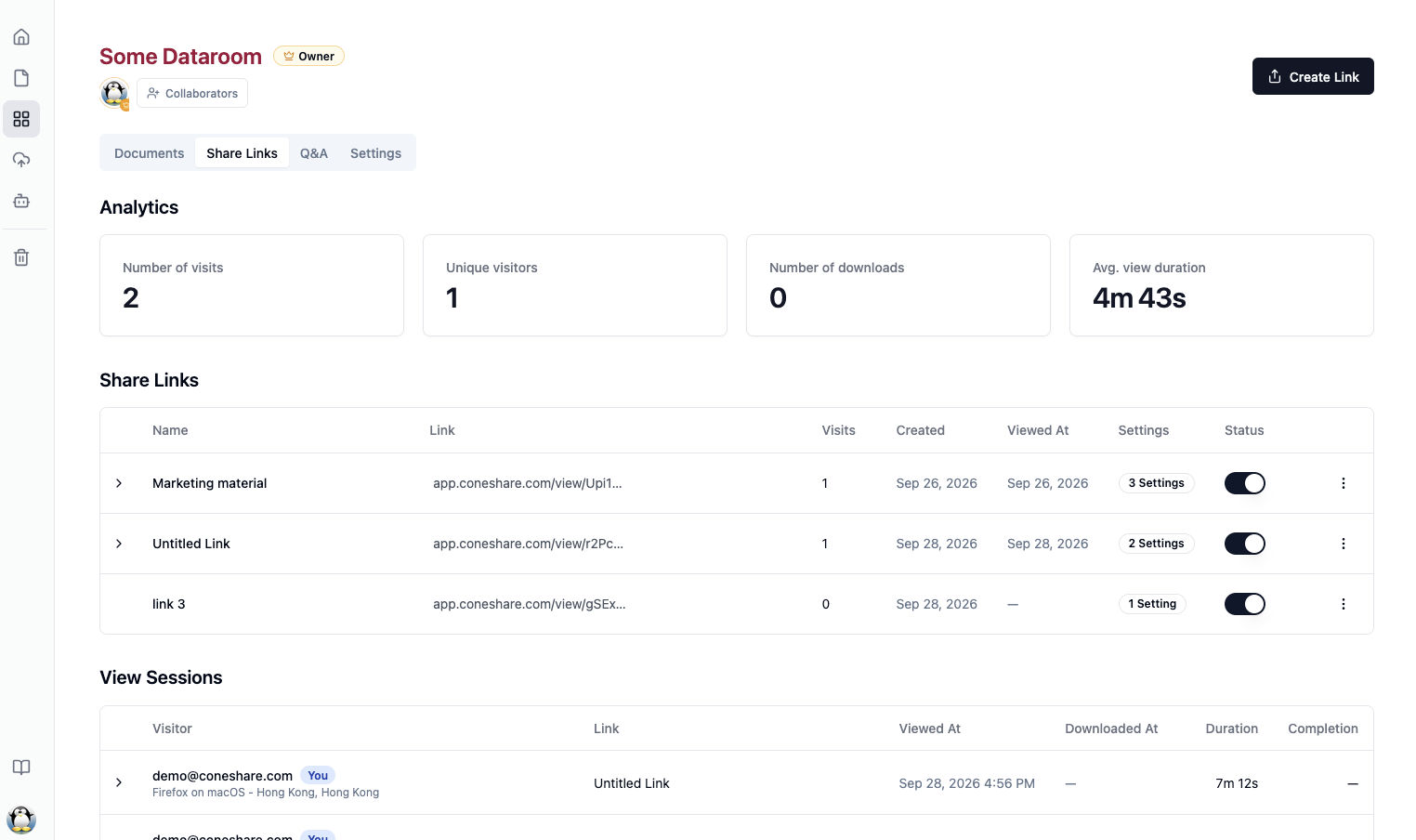1416x840 pixels.
Task: Open the robot assistant icon in sidebar
Action: [x=21, y=201]
